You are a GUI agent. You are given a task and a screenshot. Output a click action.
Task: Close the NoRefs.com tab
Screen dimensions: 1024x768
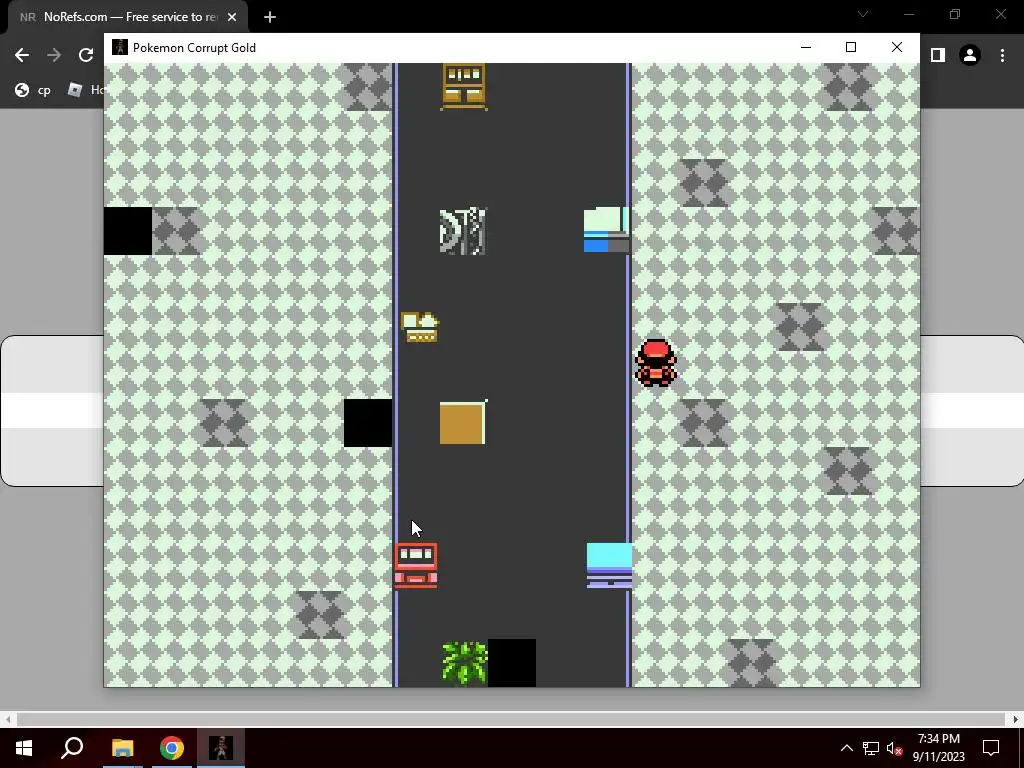[x=232, y=17]
